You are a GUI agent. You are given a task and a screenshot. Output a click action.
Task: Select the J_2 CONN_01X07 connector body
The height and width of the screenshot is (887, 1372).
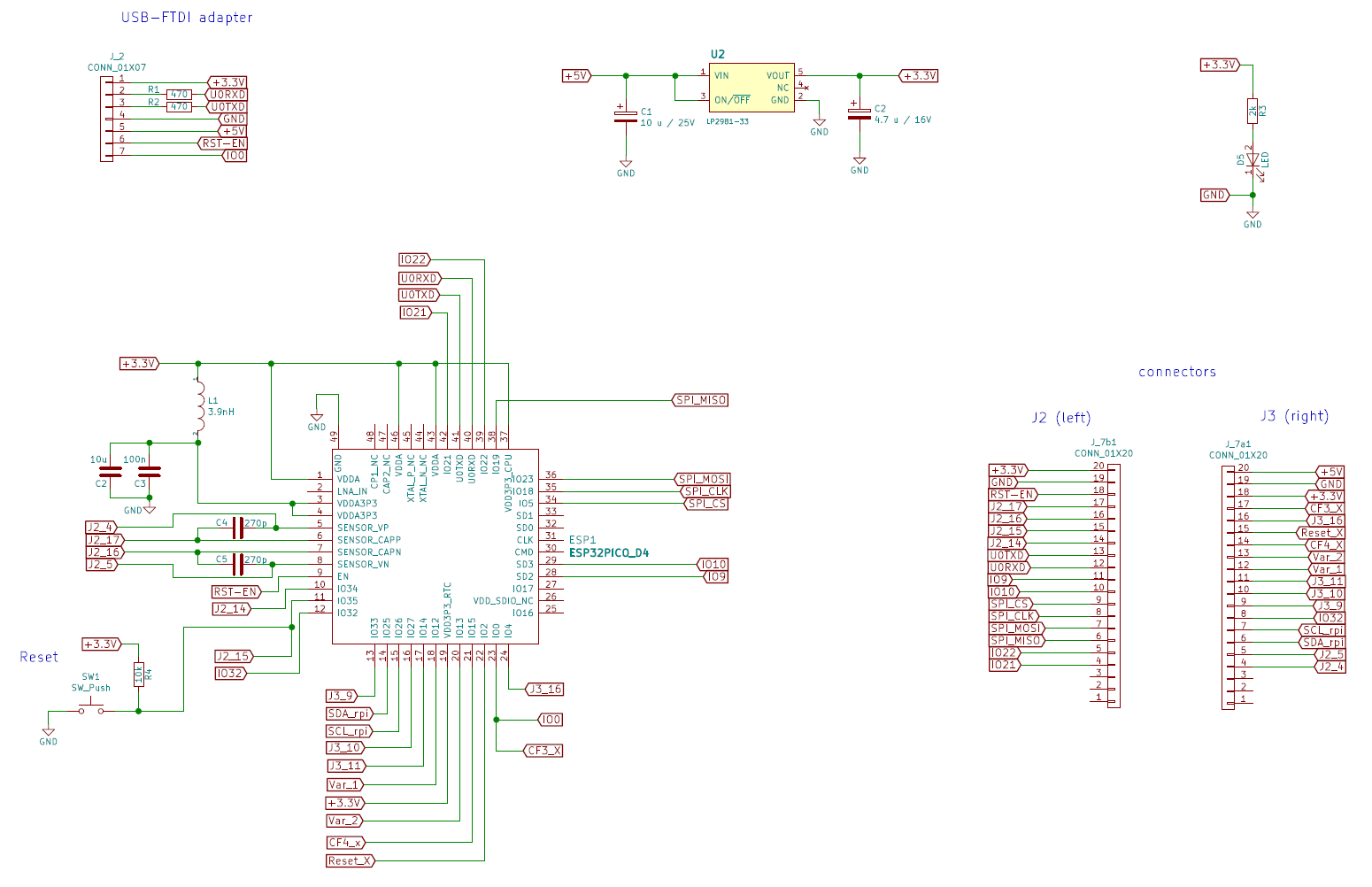106,118
